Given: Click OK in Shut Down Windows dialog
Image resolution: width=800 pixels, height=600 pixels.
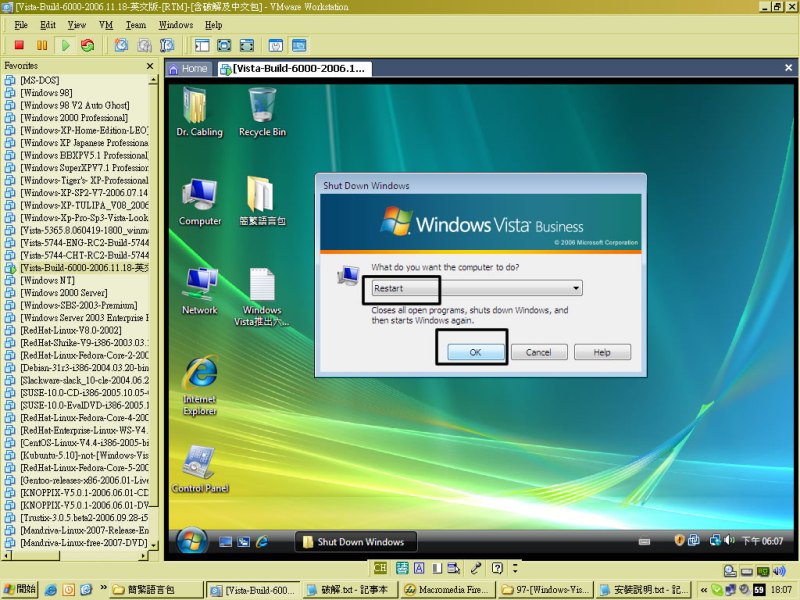Looking at the screenshot, I should click(x=476, y=352).
